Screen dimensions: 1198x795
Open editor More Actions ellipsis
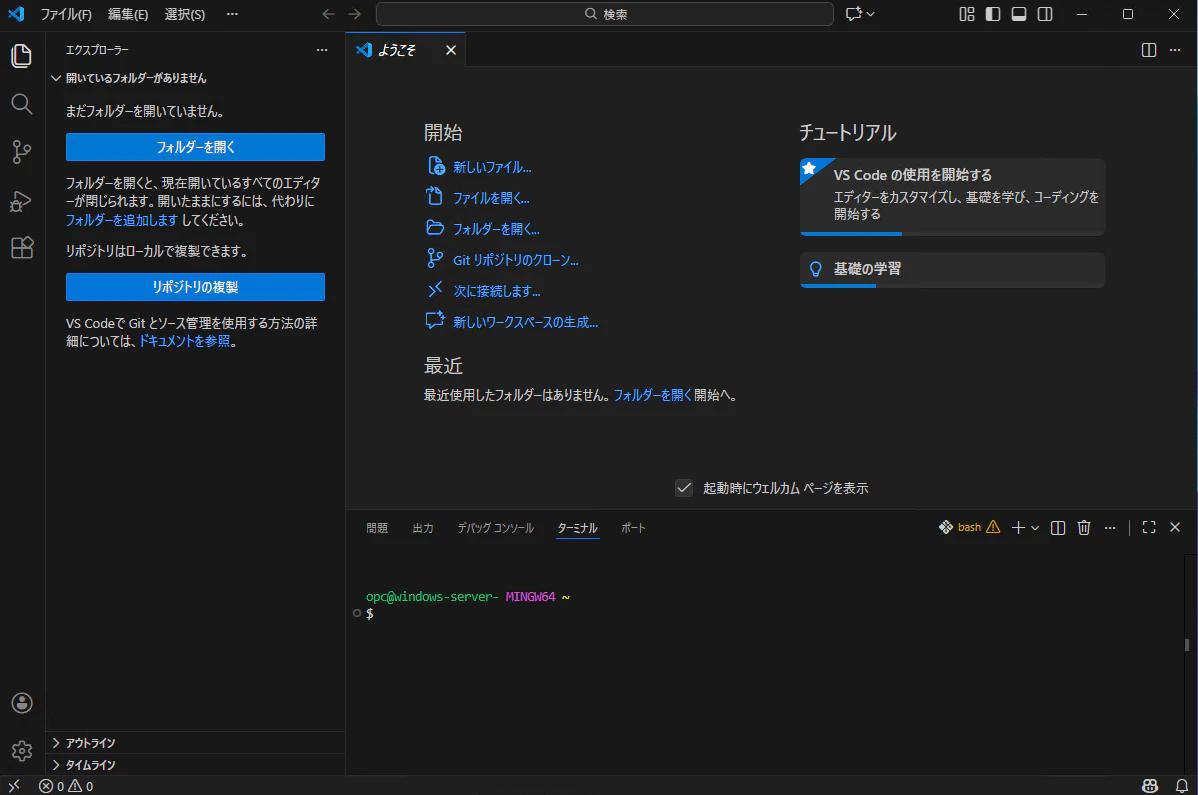[1175, 50]
